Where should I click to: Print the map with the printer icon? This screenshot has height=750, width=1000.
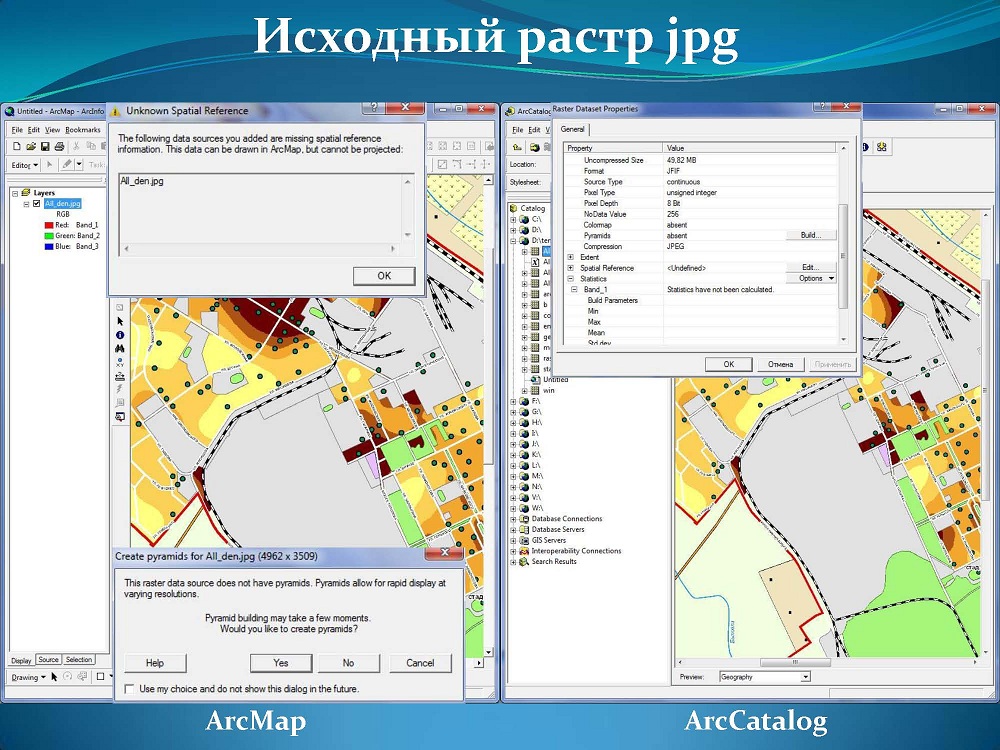point(59,147)
